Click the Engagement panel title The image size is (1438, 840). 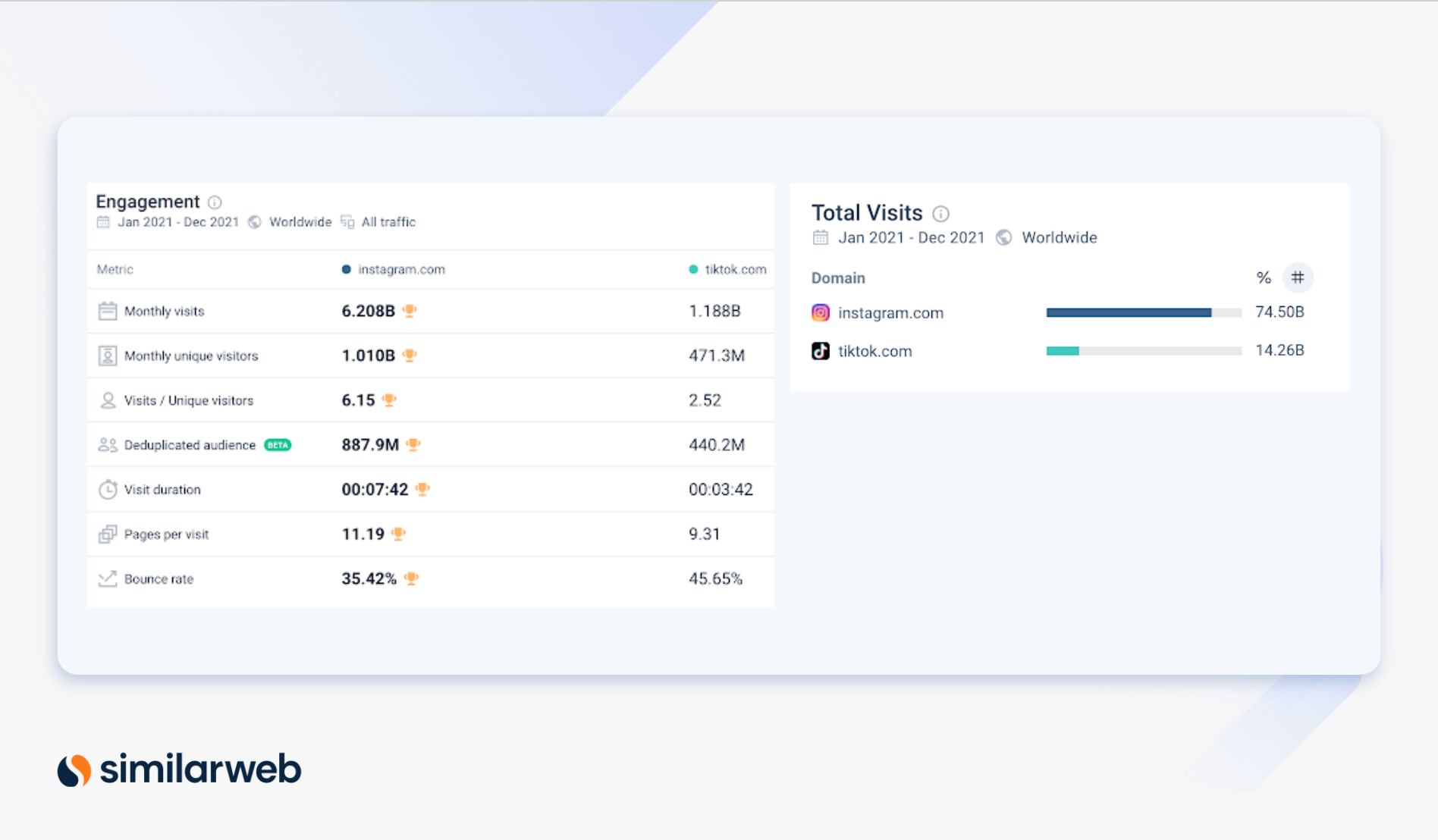[x=147, y=202]
